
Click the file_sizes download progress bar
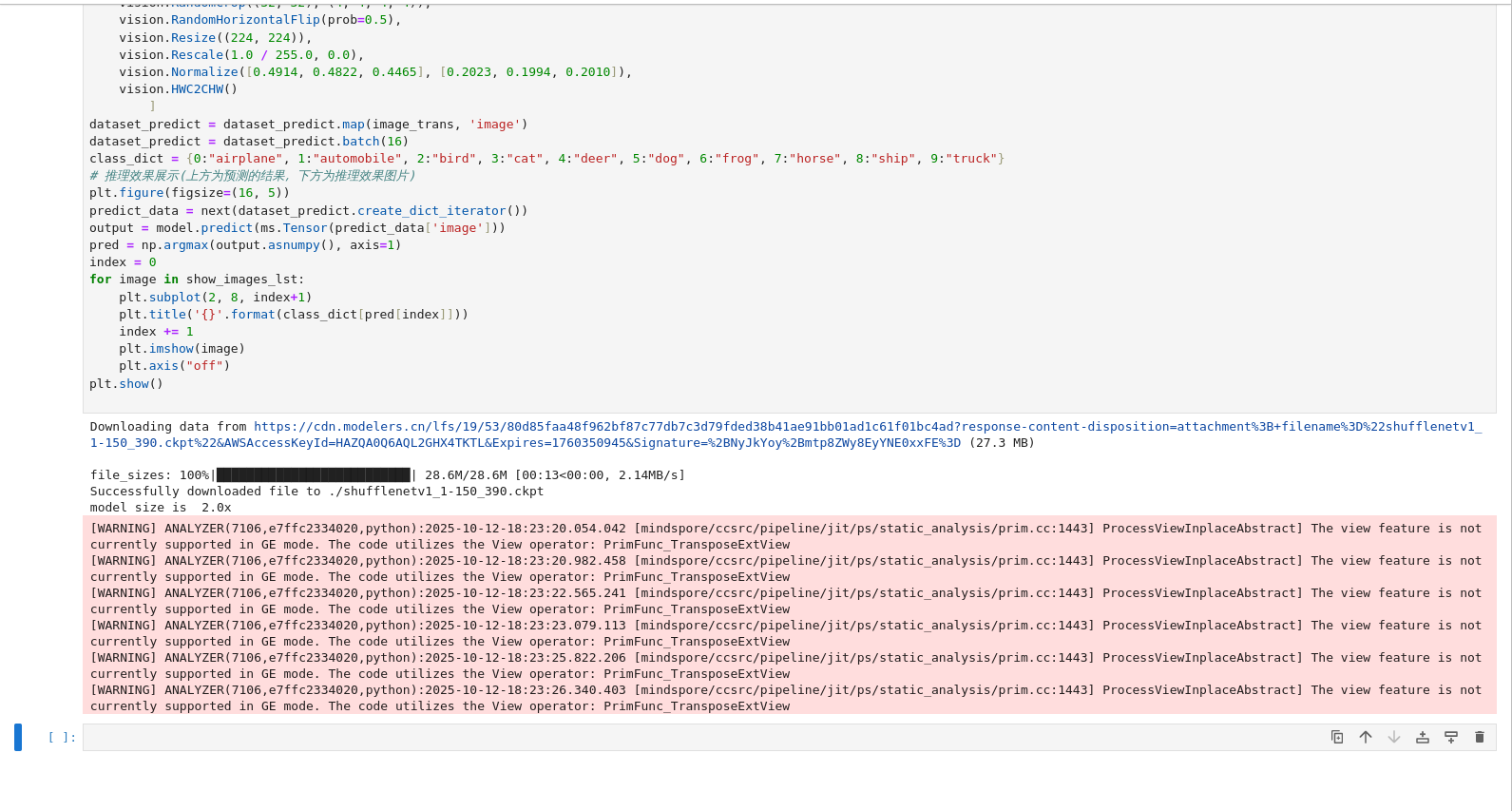[x=314, y=475]
